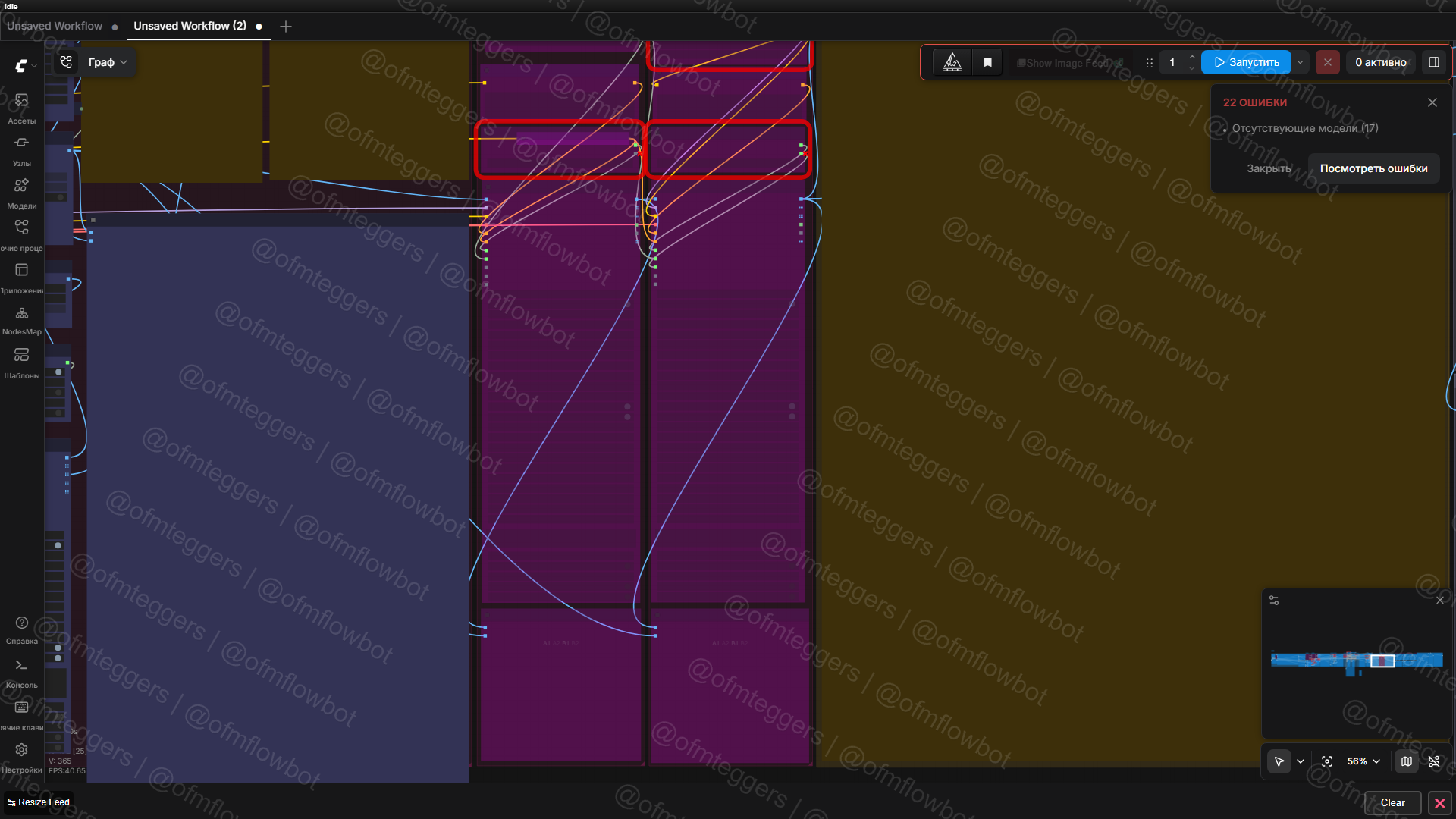Screen dimensions: 1456x819
Task: Click the bookmark icon in the toolbar
Action: (987, 63)
